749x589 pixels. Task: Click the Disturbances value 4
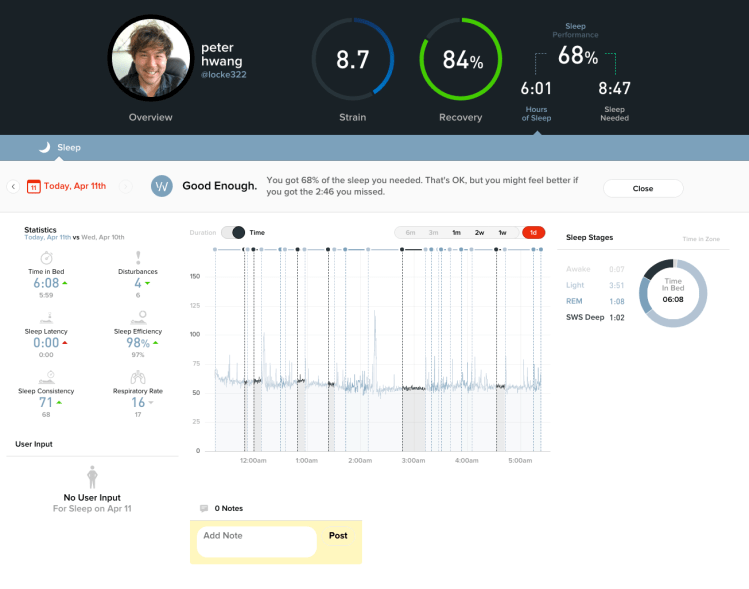138,283
